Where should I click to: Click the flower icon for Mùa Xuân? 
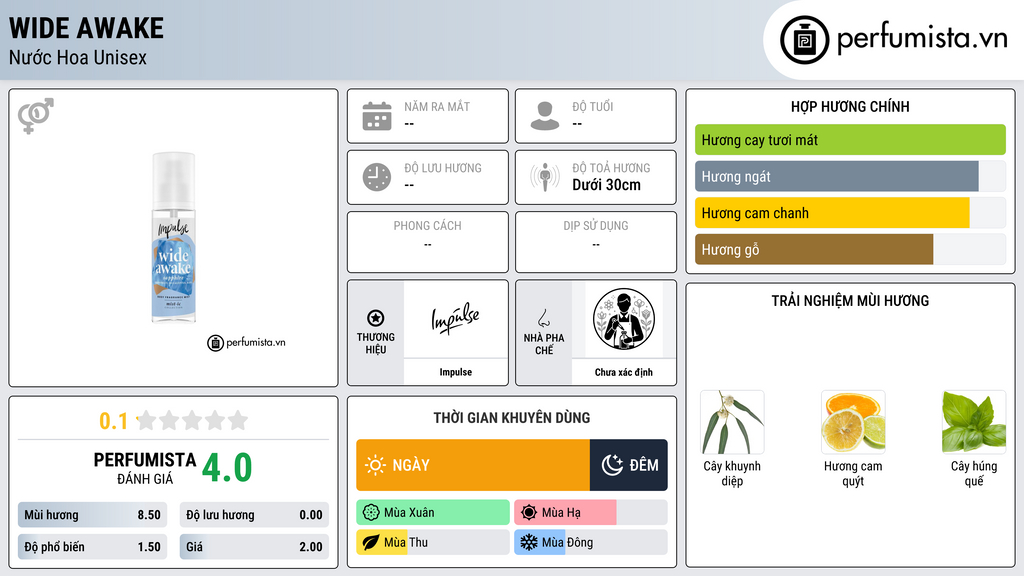click(x=371, y=512)
